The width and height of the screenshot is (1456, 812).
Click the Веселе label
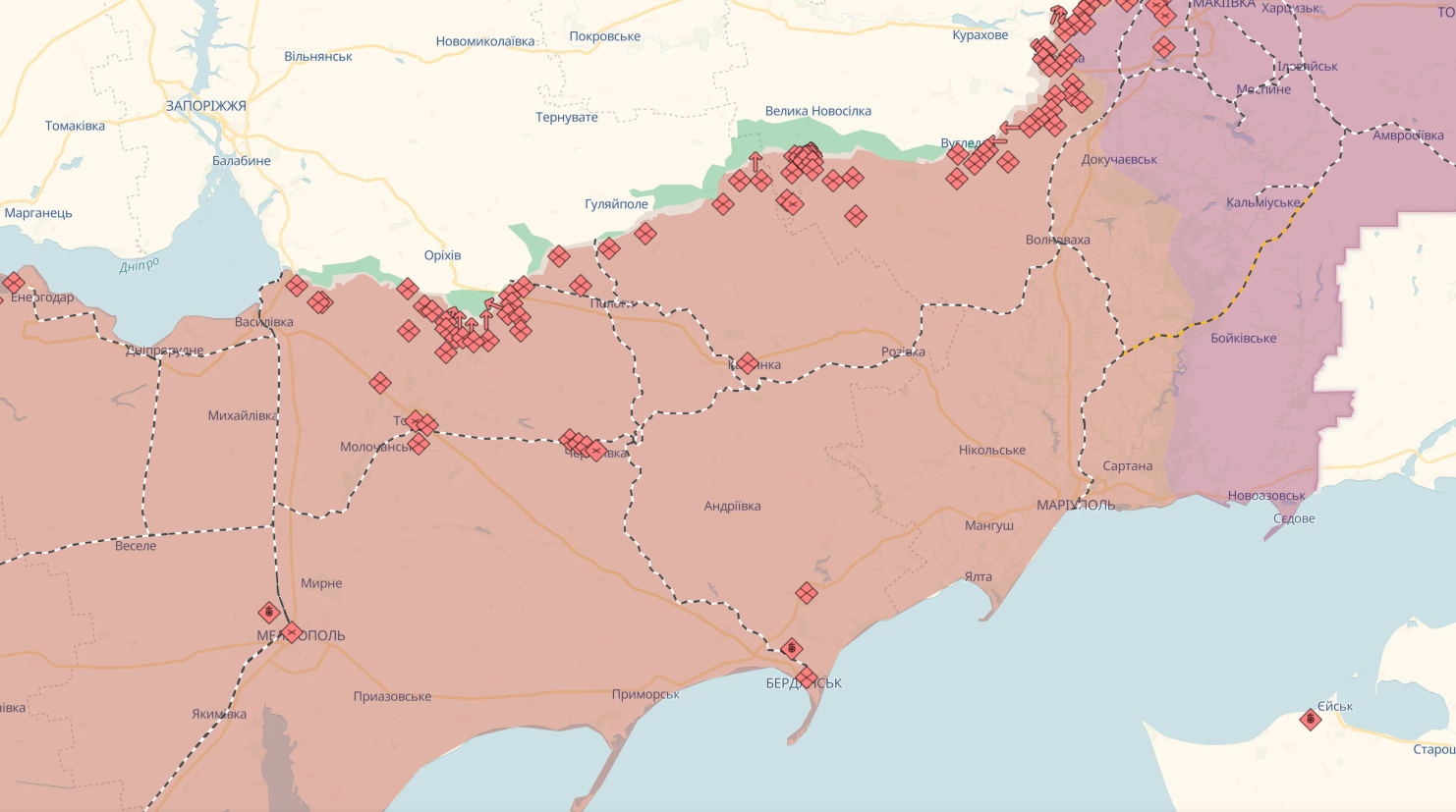(x=136, y=546)
